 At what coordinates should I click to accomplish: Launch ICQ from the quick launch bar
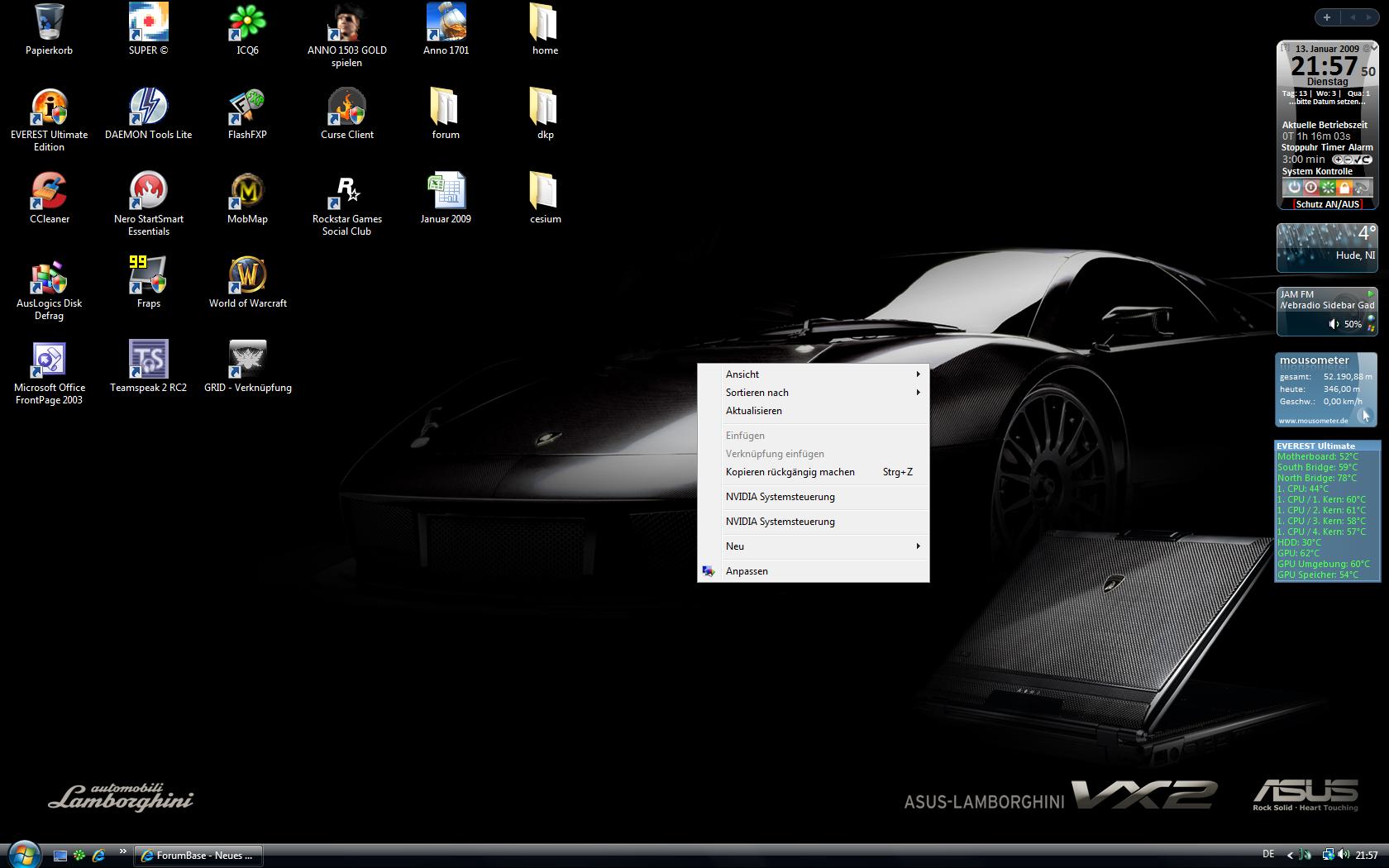pyautogui.click(x=79, y=856)
